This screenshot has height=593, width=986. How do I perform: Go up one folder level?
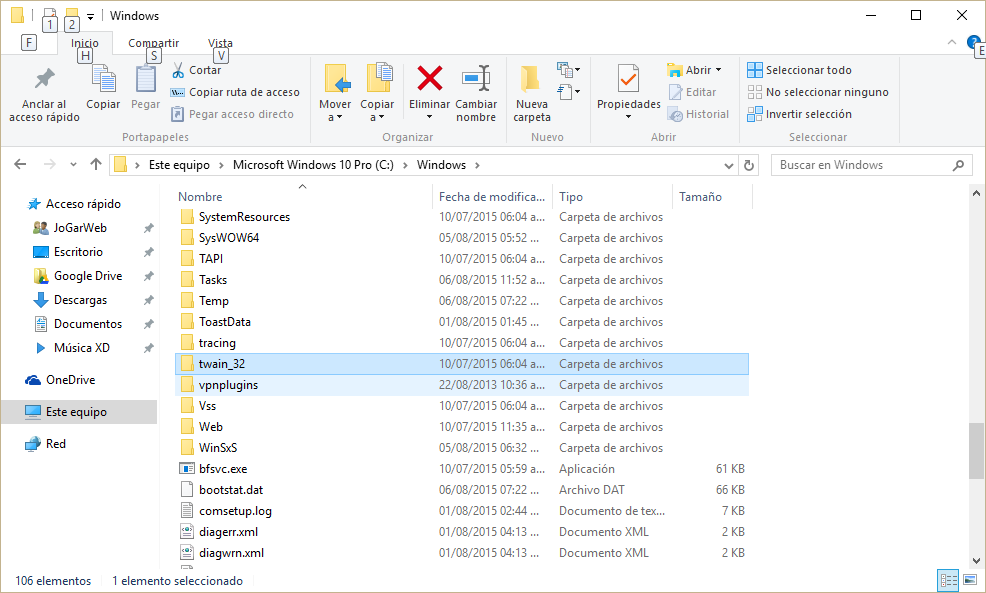point(96,165)
